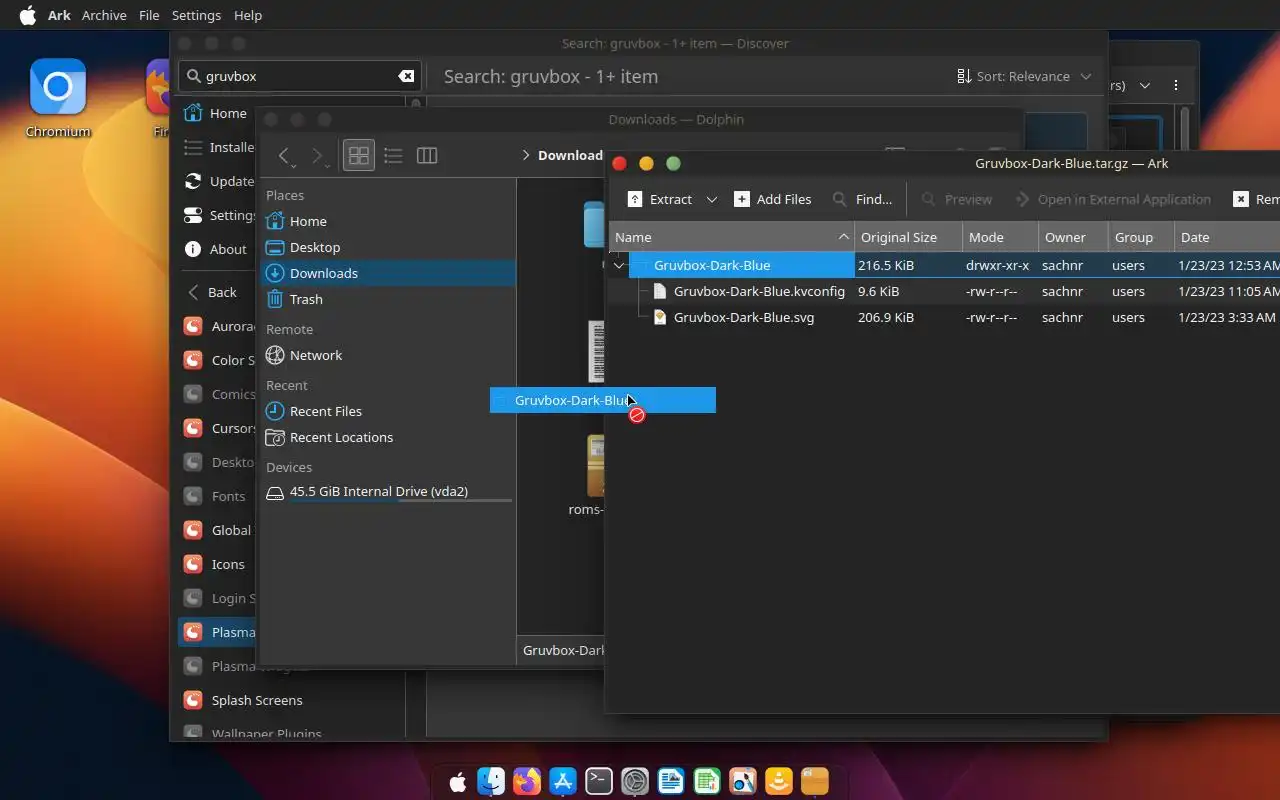1280x800 pixels.
Task: Open About in Discover sidebar
Action: (x=218, y=249)
